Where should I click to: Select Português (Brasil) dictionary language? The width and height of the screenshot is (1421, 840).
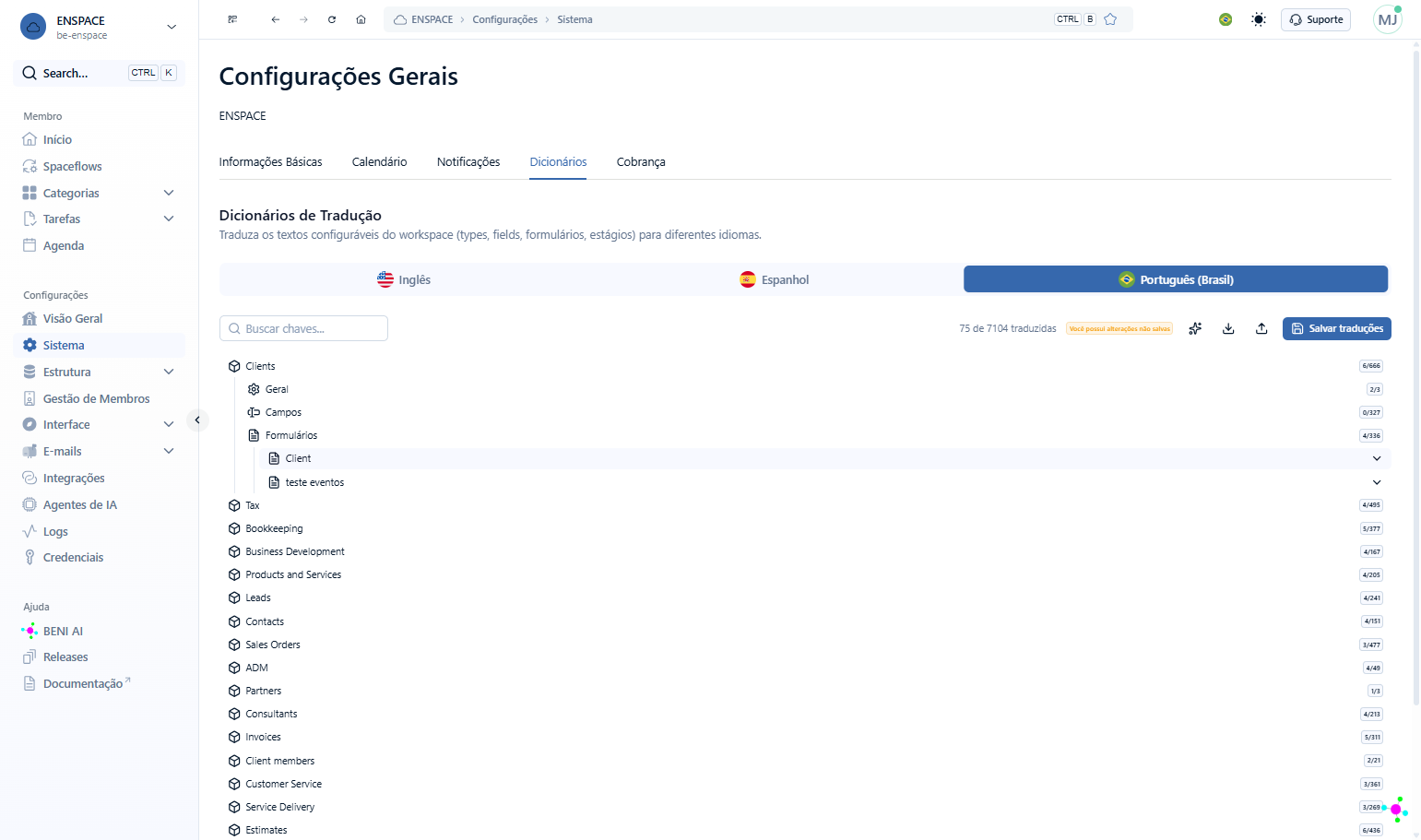pos(1176,279)
